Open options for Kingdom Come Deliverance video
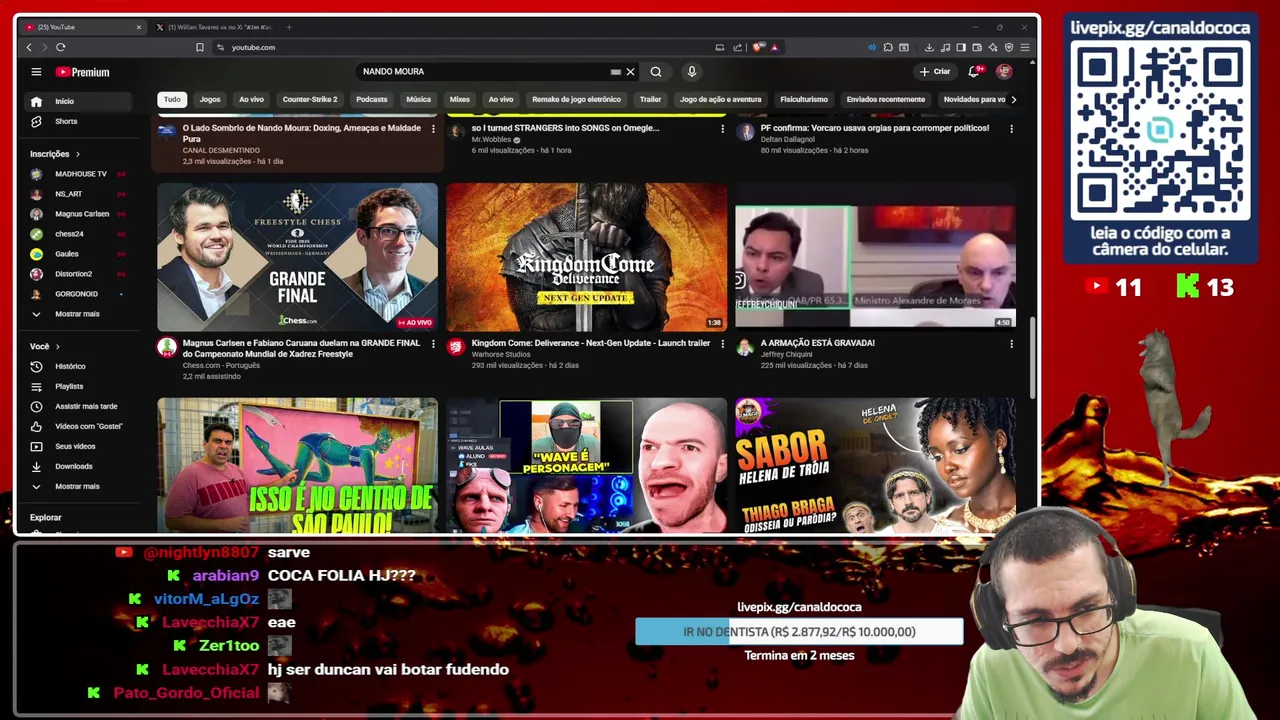This screenshot has width=1280, height=720. click(722, 344)
